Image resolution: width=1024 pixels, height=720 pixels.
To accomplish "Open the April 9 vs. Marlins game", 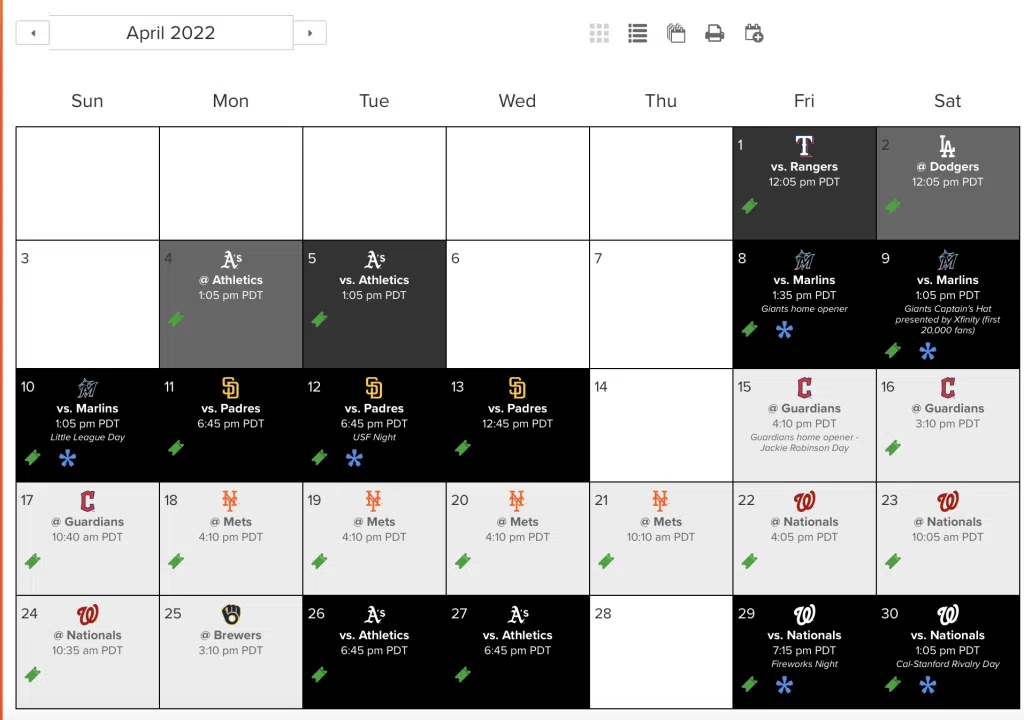I will pos(947,281).
